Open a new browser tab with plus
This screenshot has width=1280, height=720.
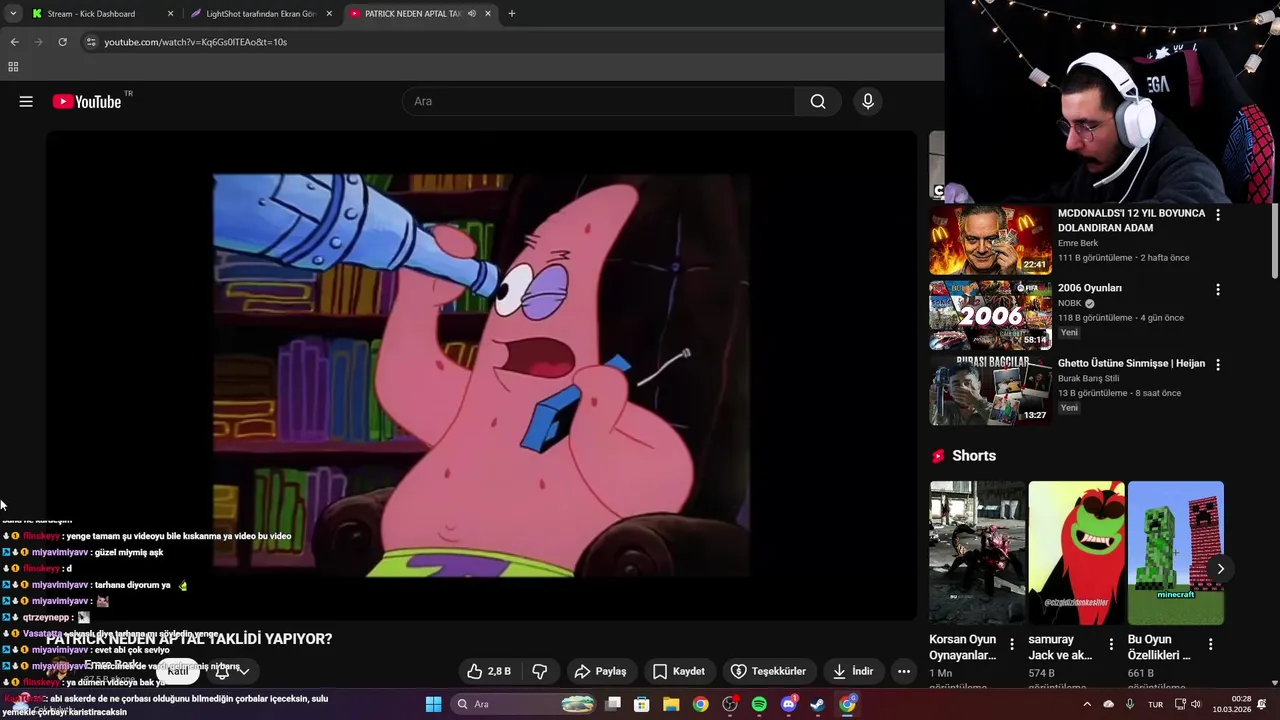tap(512, 14)
